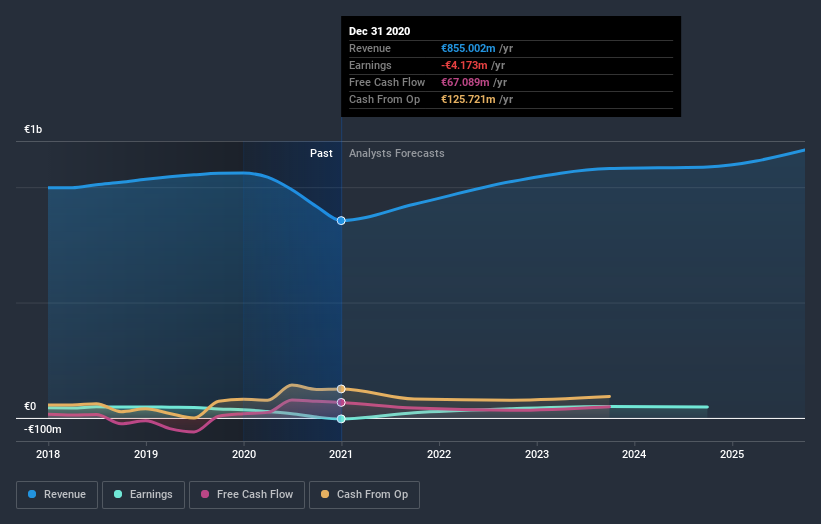The image size is (821, 524).
Task: Click the orange Cash From Op data point marker
Action: tap(341, 389)
